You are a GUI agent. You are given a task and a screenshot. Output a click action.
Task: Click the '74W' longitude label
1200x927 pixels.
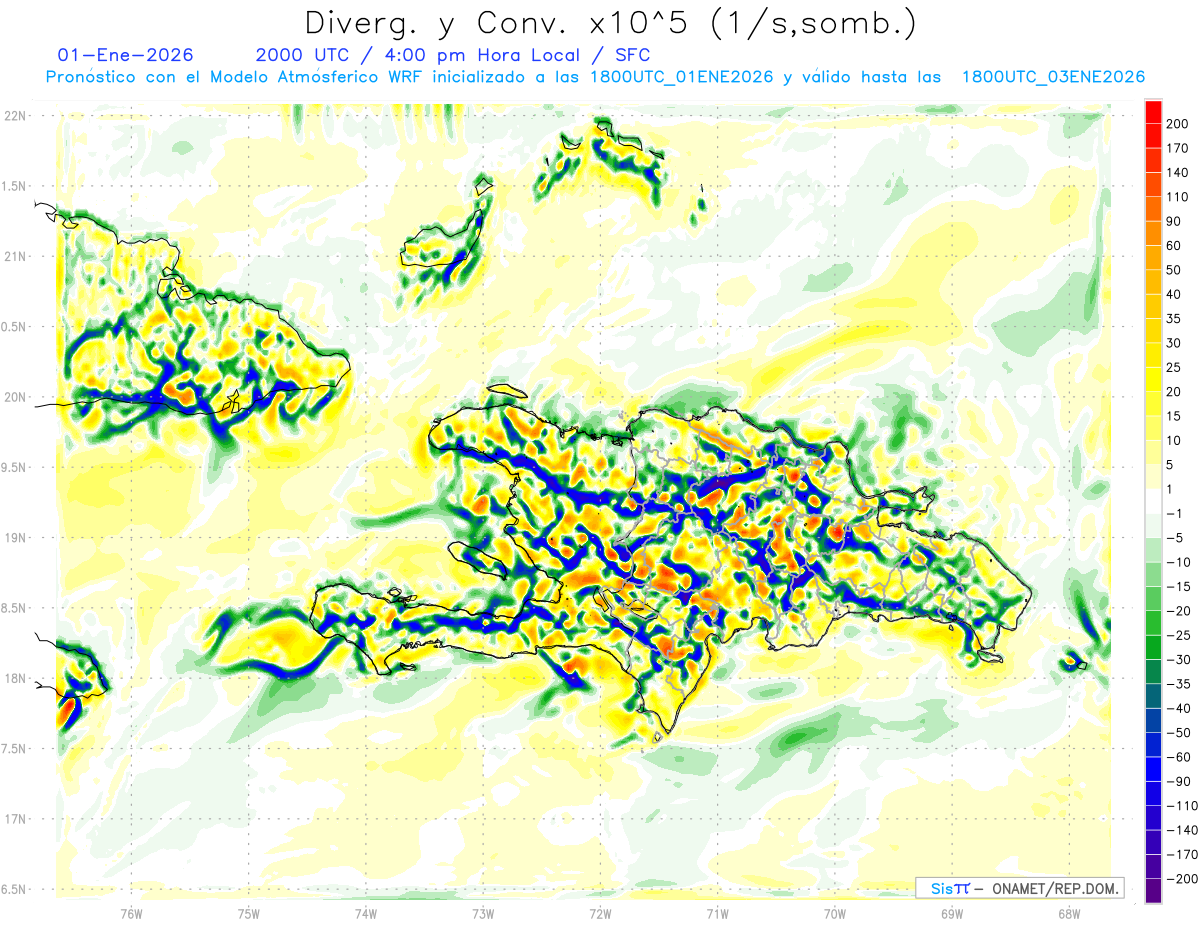366,914
